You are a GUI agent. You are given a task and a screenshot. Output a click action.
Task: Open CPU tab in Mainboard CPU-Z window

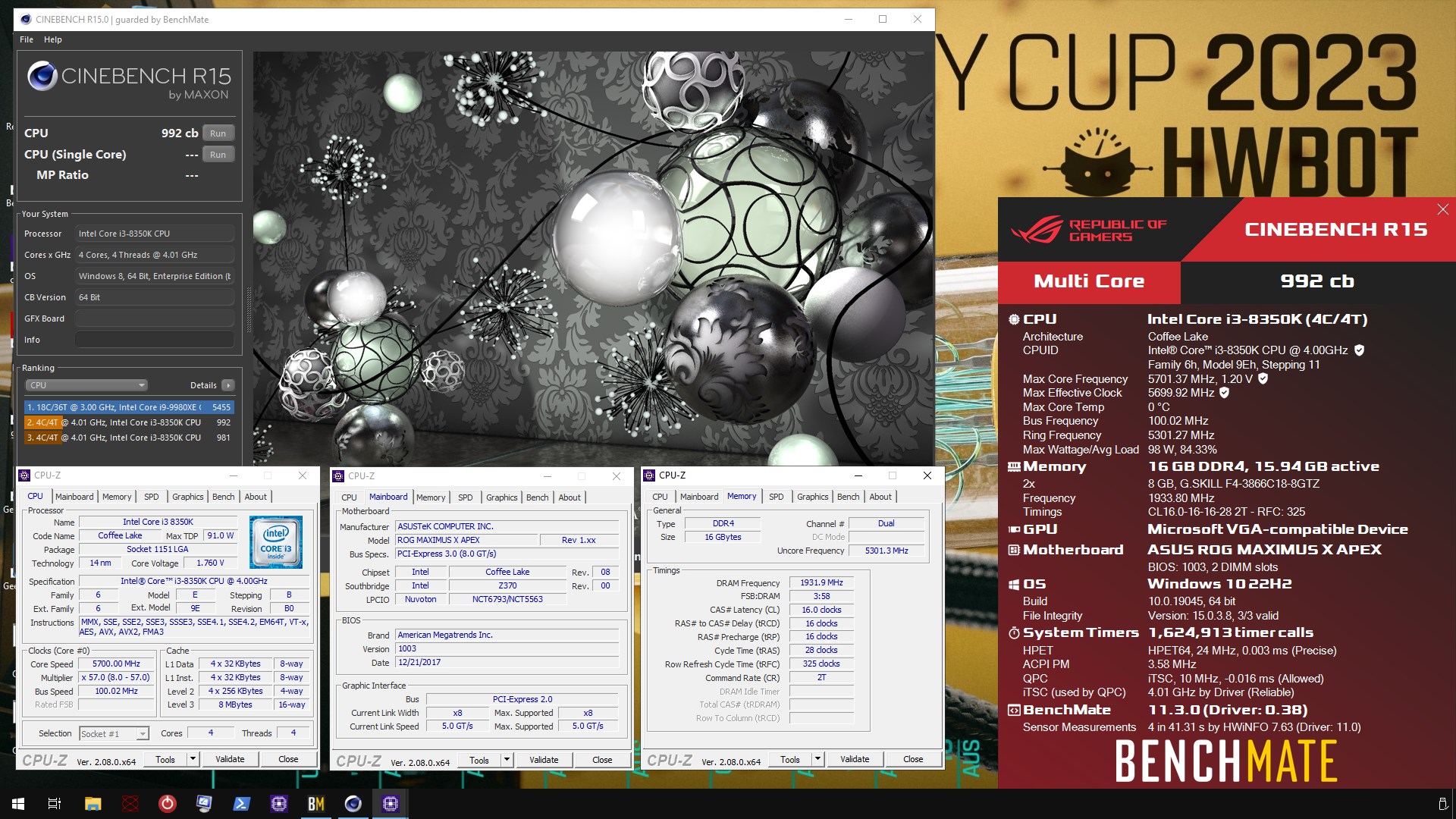point(349,497)
